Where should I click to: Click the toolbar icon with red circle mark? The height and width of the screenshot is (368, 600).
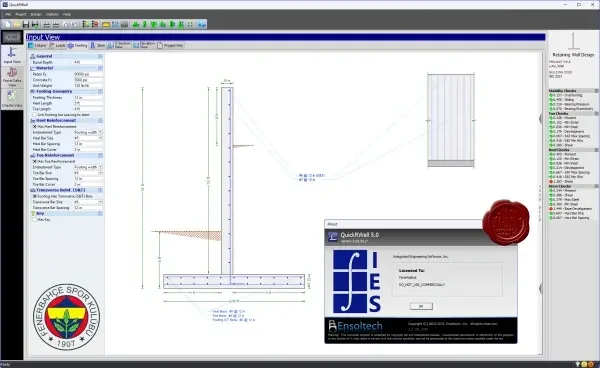click(95, 24)
